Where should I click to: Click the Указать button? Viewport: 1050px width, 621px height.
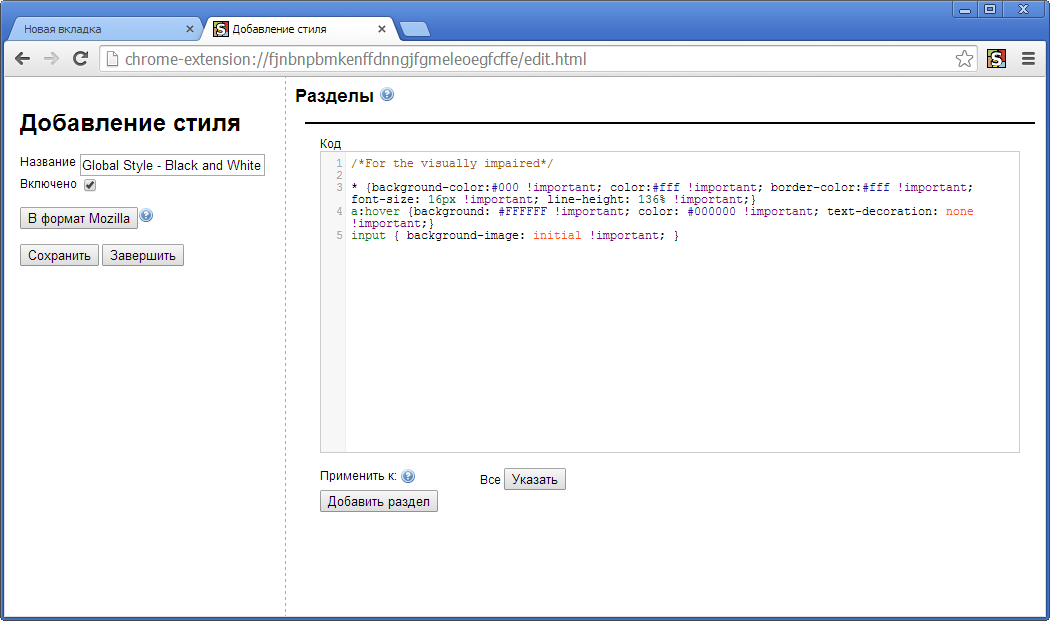point(534,479)
